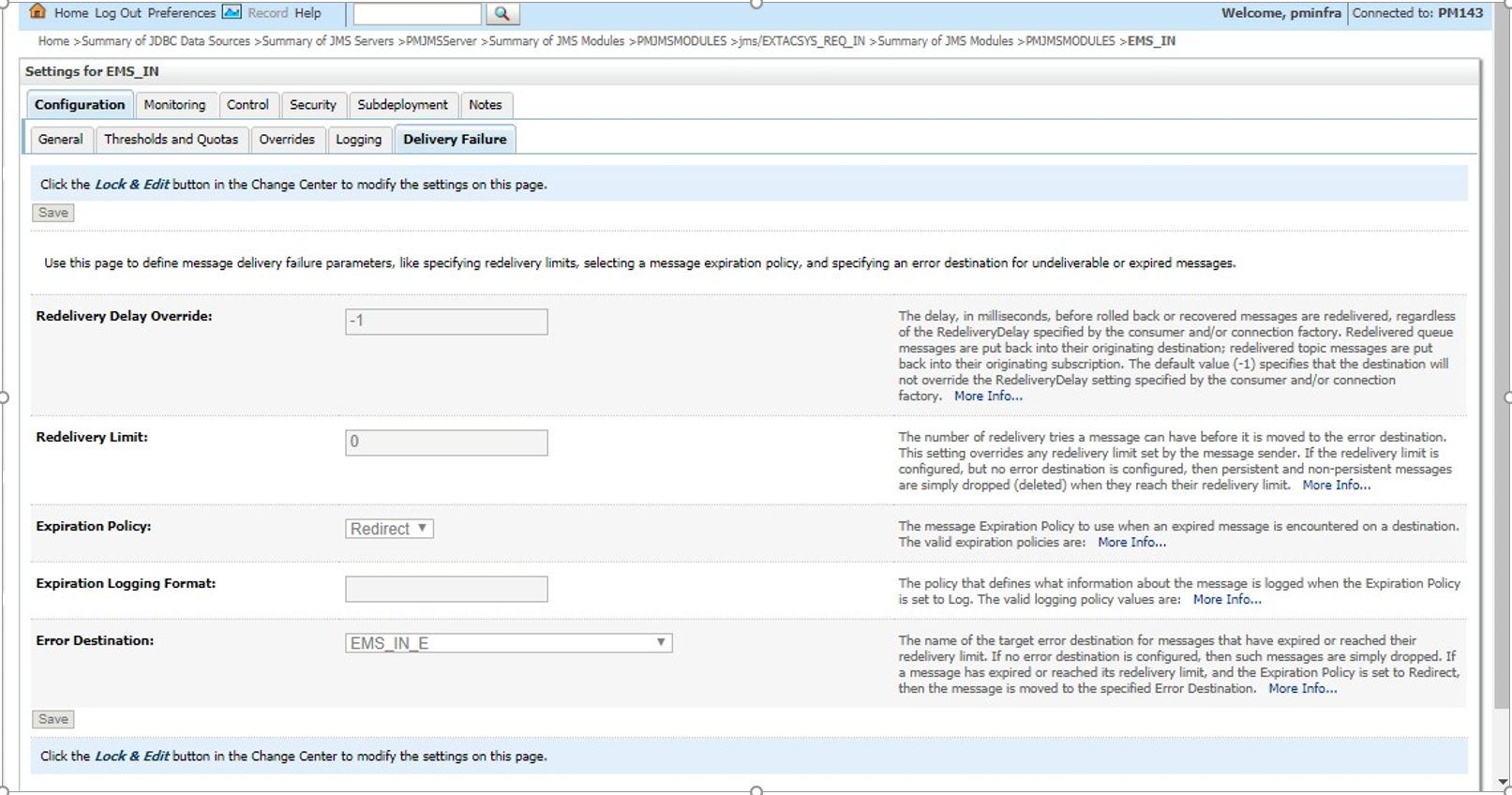Click the Home house icon
Image resolution: width=1512 pixels, height=795 pixels.
tap(38, 12)
